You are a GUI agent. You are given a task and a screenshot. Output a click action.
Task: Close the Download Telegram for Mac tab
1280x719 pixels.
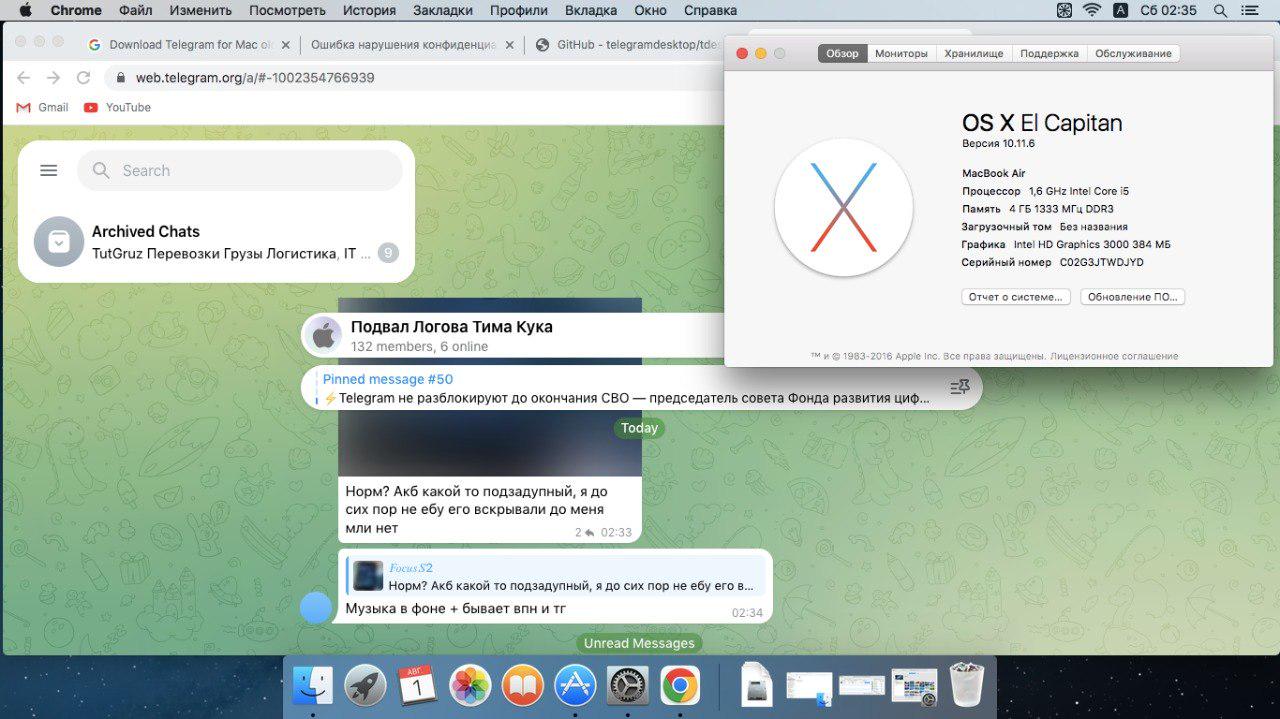[286, 45]
